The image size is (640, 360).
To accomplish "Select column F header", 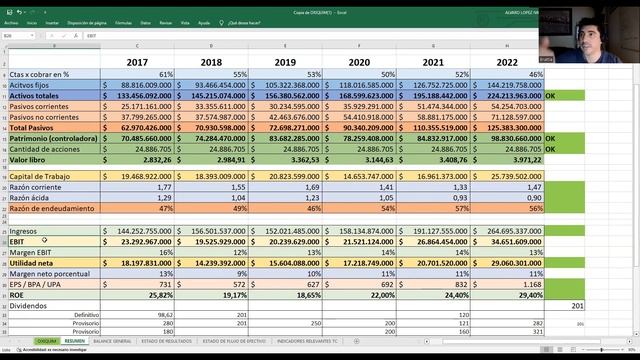I will click(x=359, y=46).
